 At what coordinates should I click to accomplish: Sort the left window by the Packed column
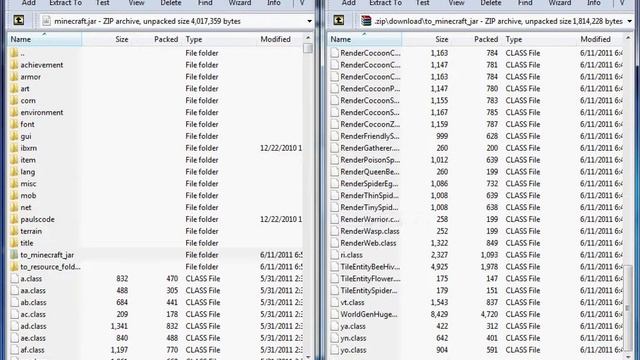point(157,39)
